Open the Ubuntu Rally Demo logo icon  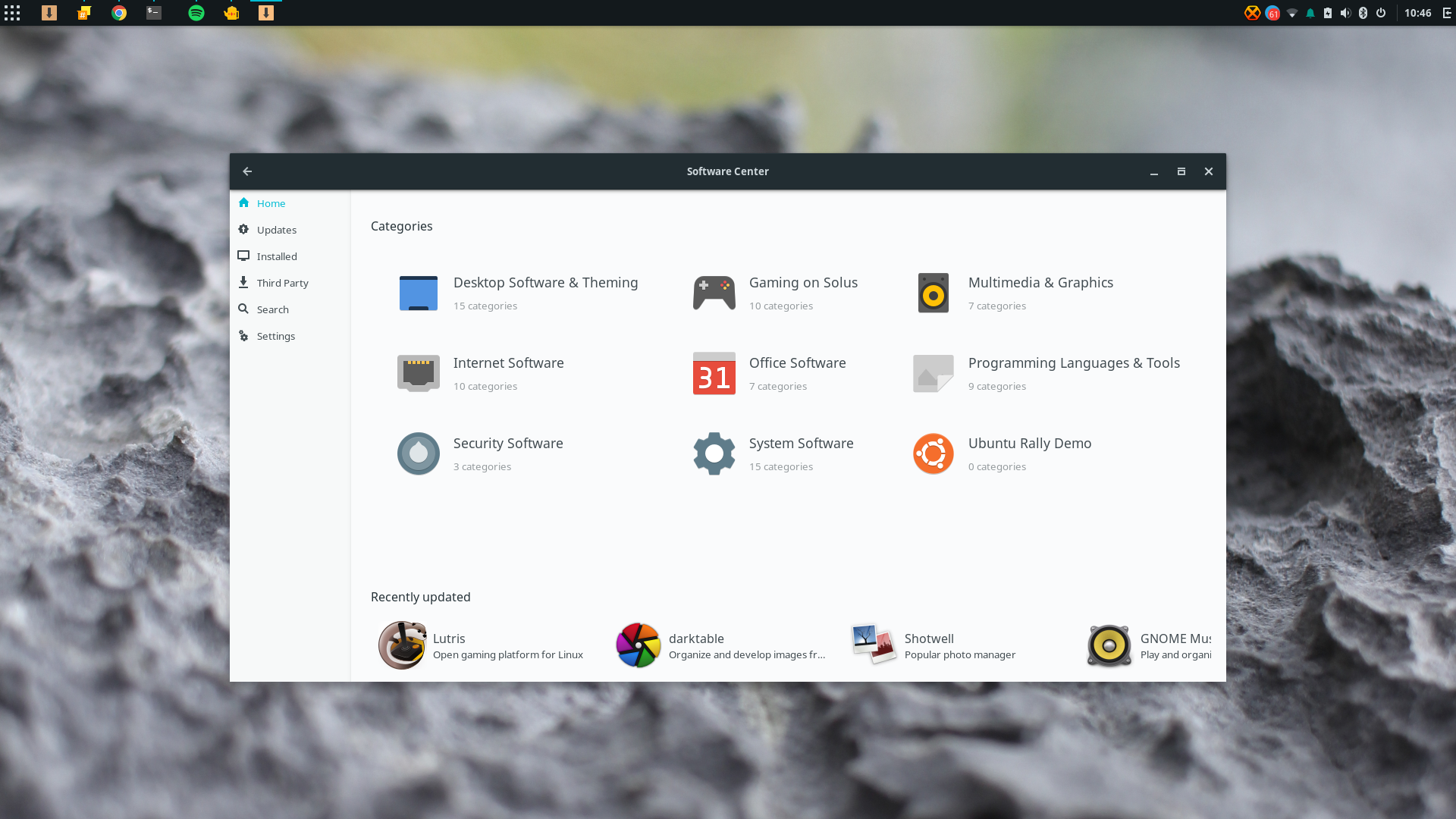(934, 453)
